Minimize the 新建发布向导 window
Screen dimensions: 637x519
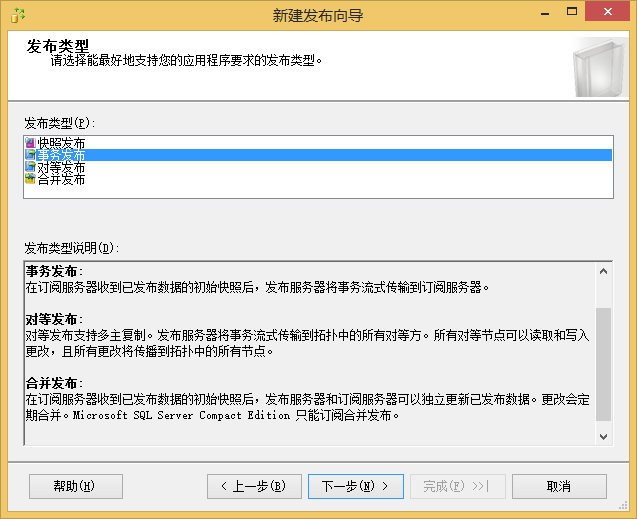[x=545, y=12]
